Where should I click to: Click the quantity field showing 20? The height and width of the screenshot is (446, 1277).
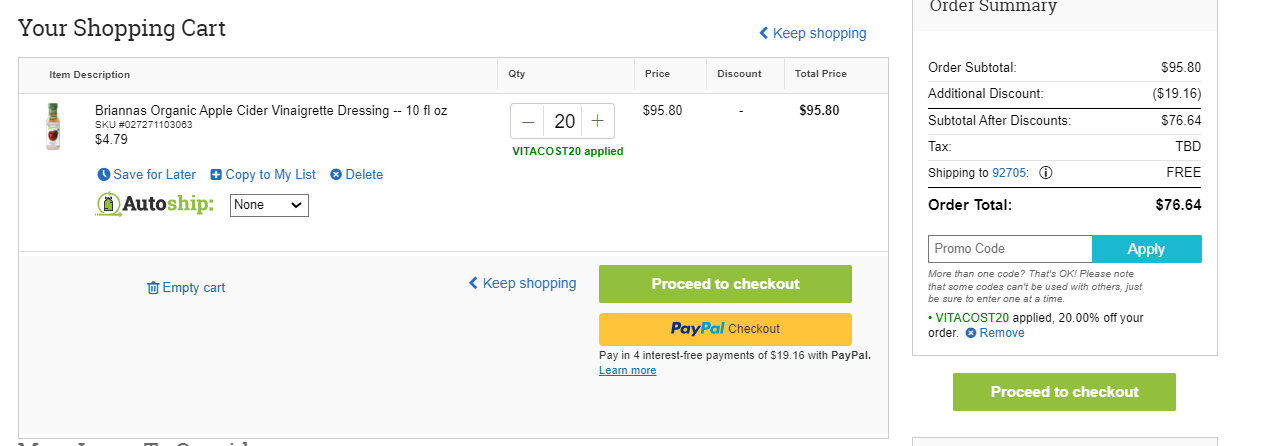coord(564,122)
